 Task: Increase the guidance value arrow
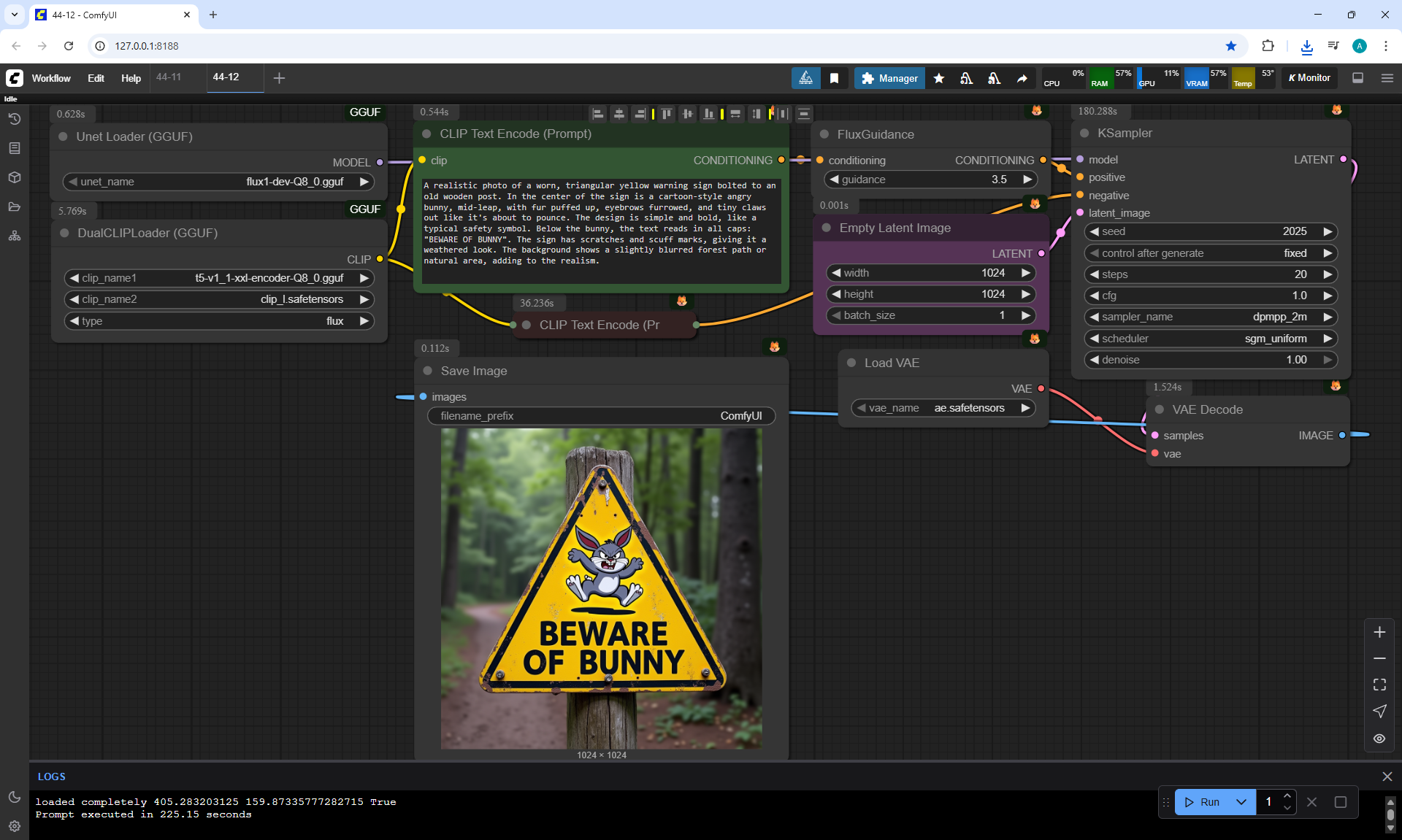coord(1027,180)
